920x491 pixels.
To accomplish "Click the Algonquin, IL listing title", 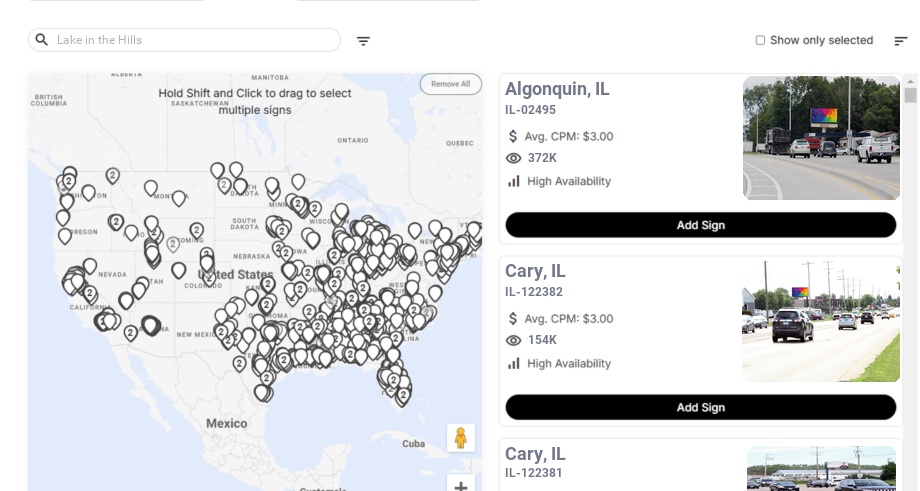I will click(x=557, y=89).
